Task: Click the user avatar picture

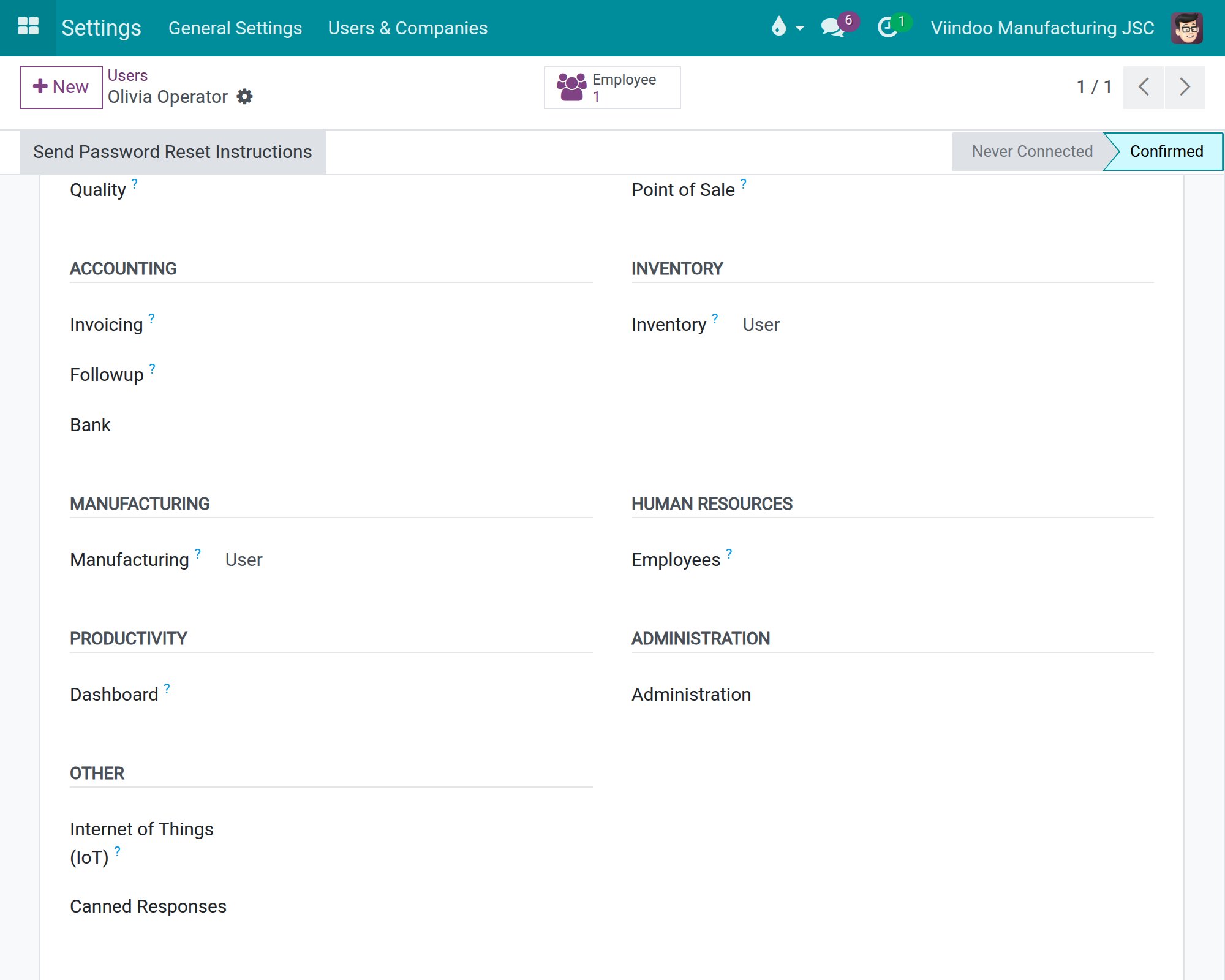Action: point(1187,28)
